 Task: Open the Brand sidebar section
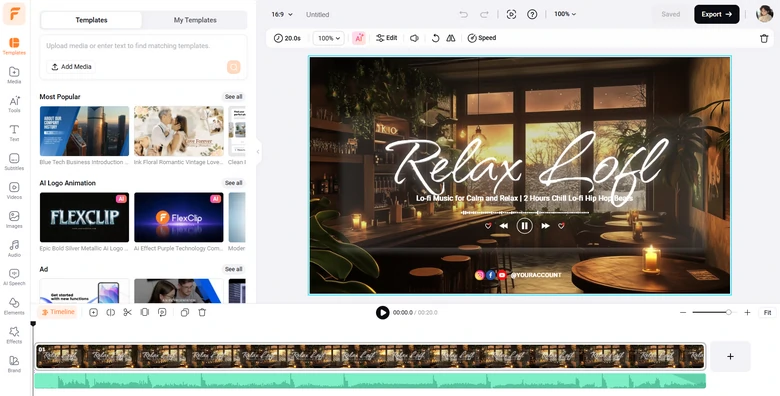coord(14,364)
